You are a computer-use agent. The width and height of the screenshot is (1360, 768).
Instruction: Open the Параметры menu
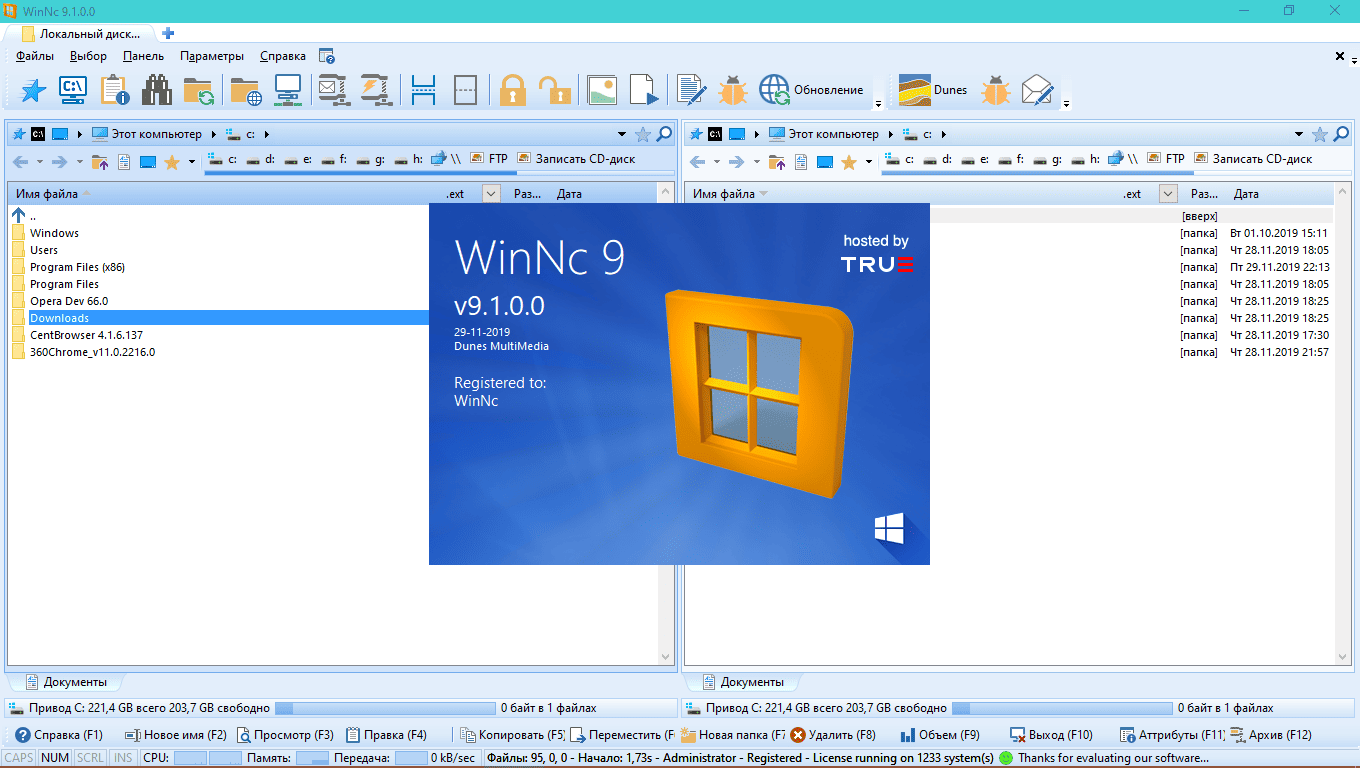click(212, 56)
